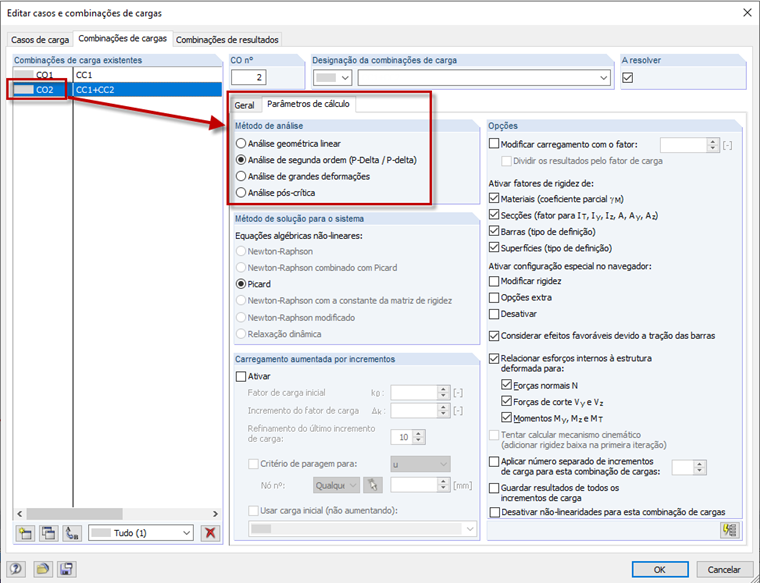760x583 pixels.
Task: Close the dialog with the X button
Action: tap(747, 13)
